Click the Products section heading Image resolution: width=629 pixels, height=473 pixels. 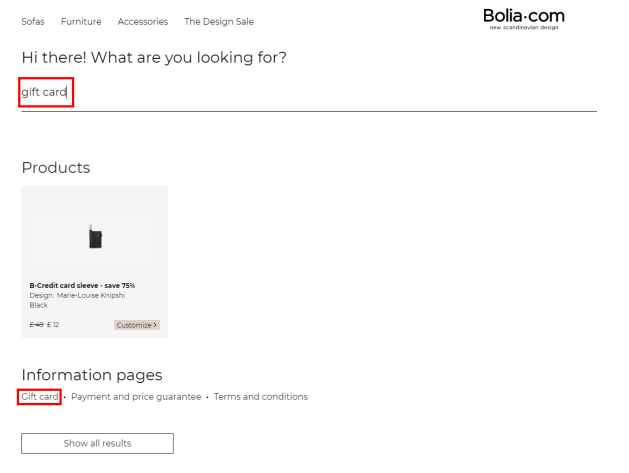click(x=56, y=167)
